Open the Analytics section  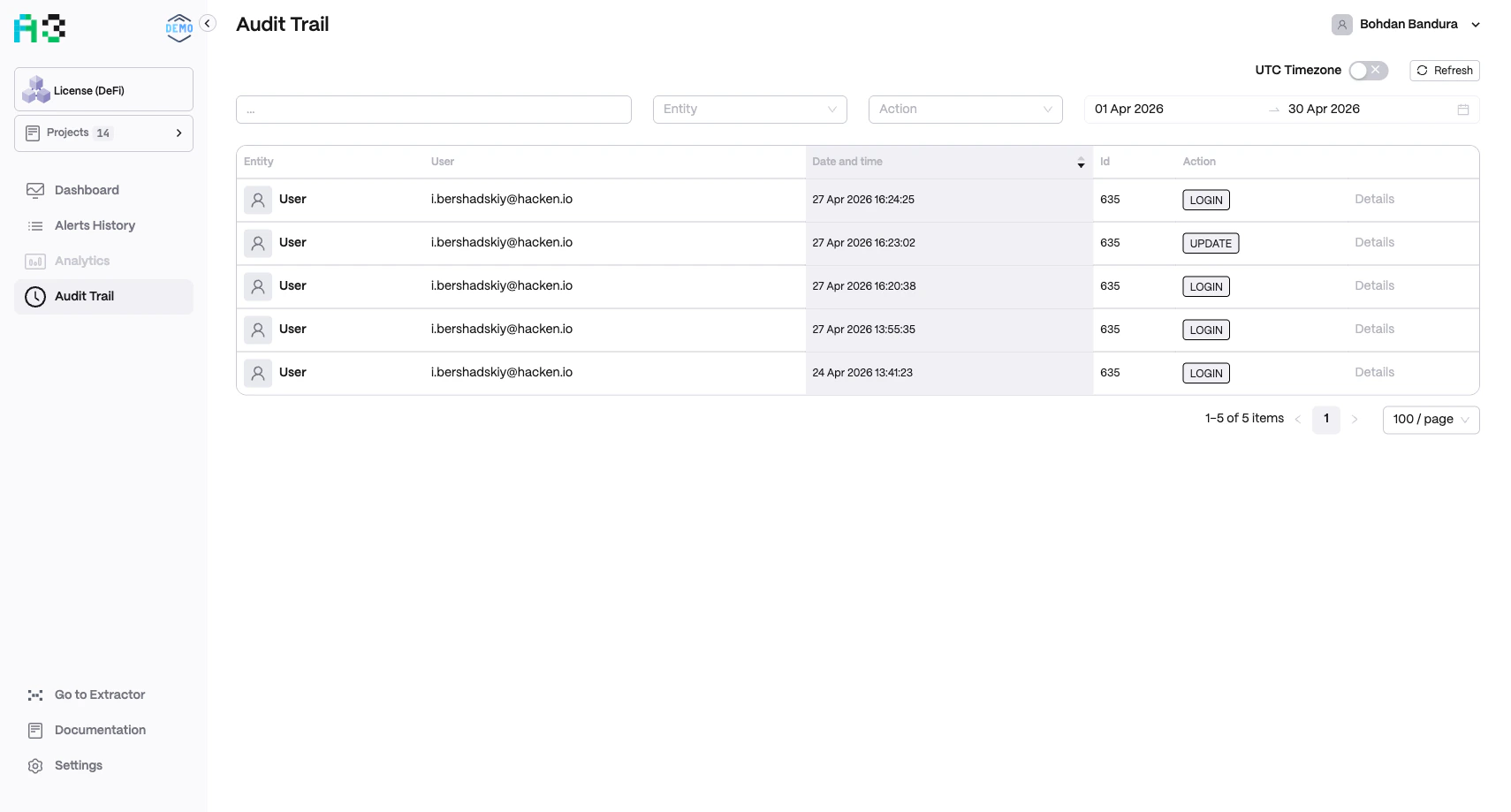pos(103,261)
